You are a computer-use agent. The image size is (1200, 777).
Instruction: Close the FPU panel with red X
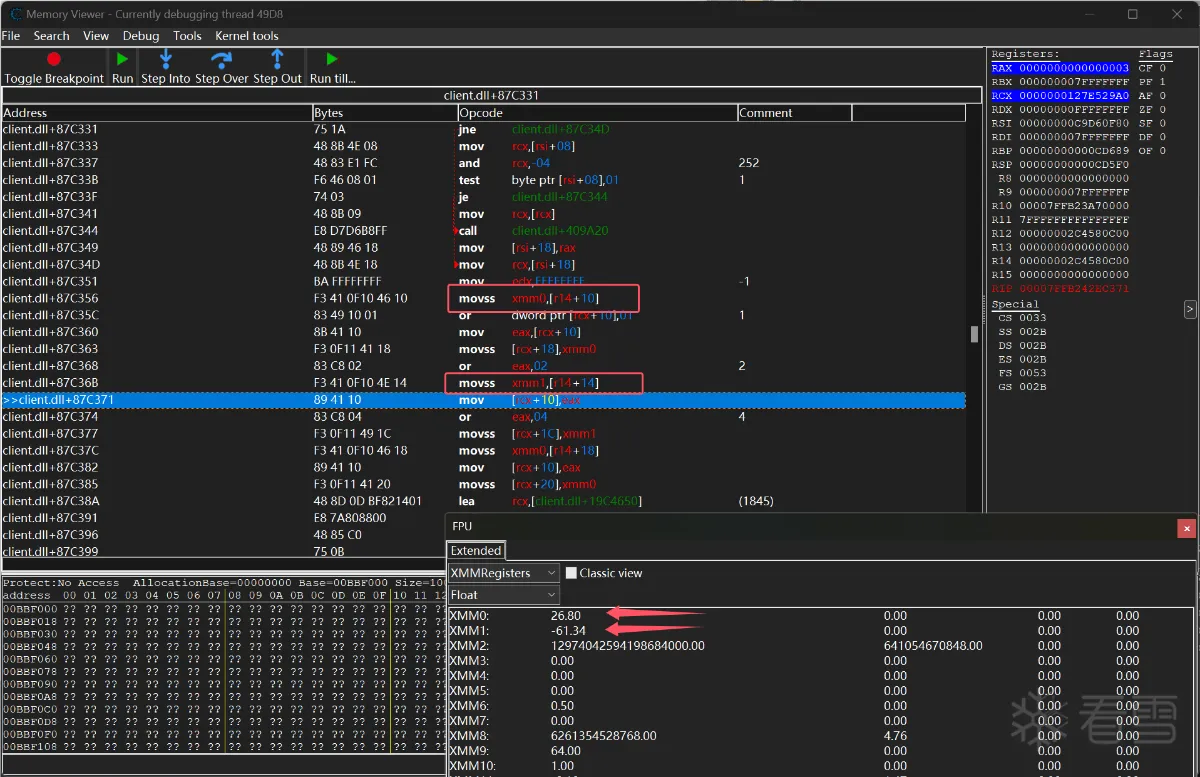1186,527
